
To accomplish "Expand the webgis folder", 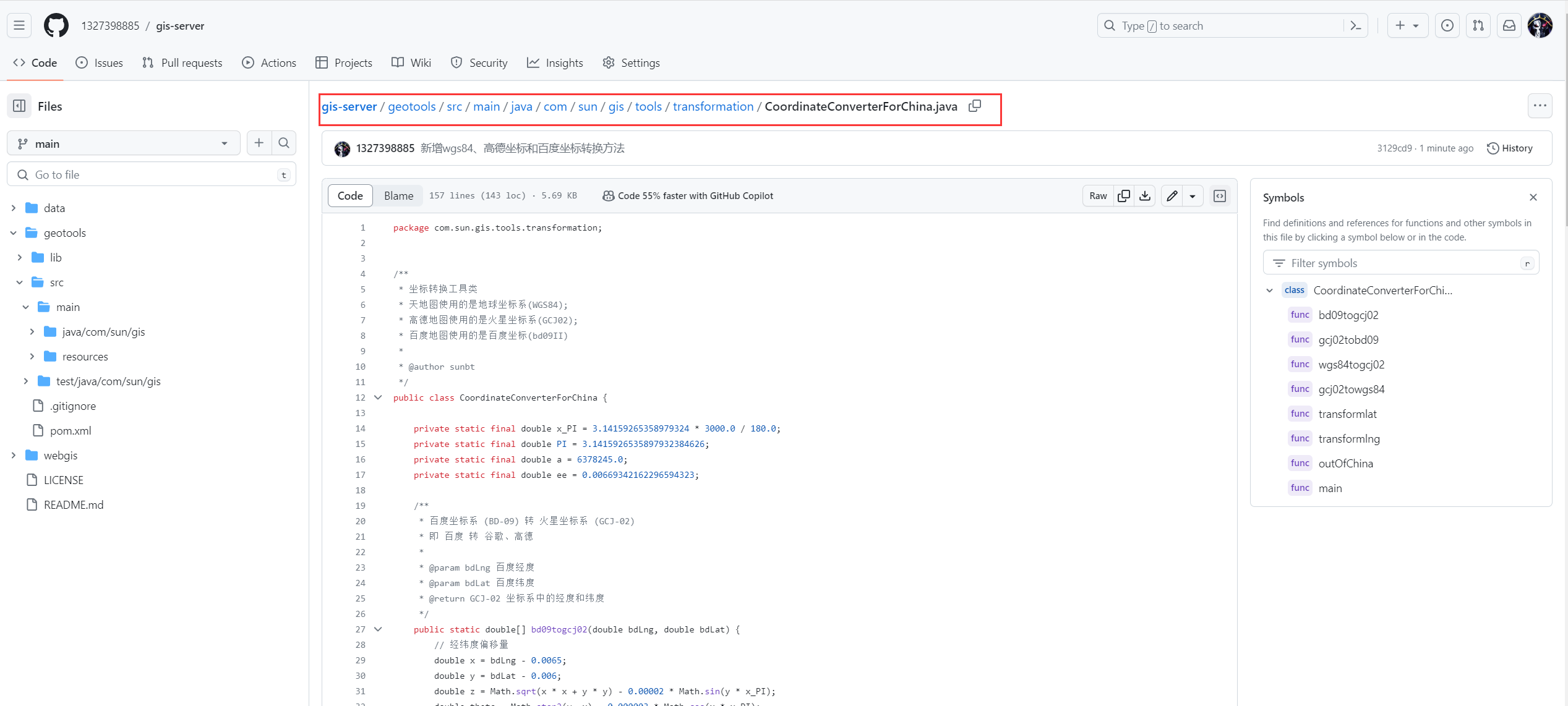I will click(14, 456).
